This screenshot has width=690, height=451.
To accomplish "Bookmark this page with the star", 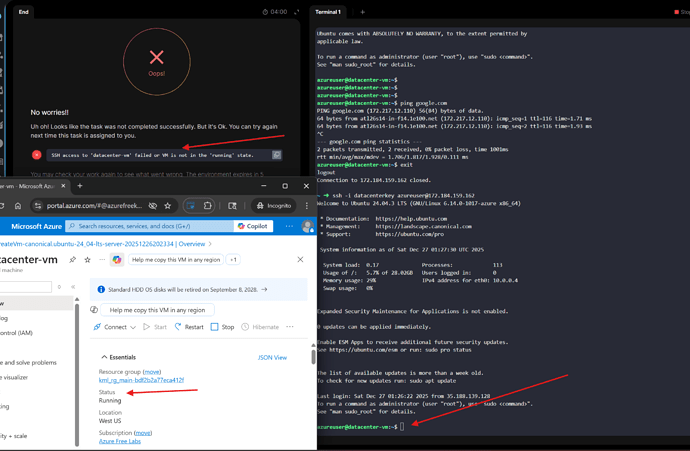I will pos(167,205).
